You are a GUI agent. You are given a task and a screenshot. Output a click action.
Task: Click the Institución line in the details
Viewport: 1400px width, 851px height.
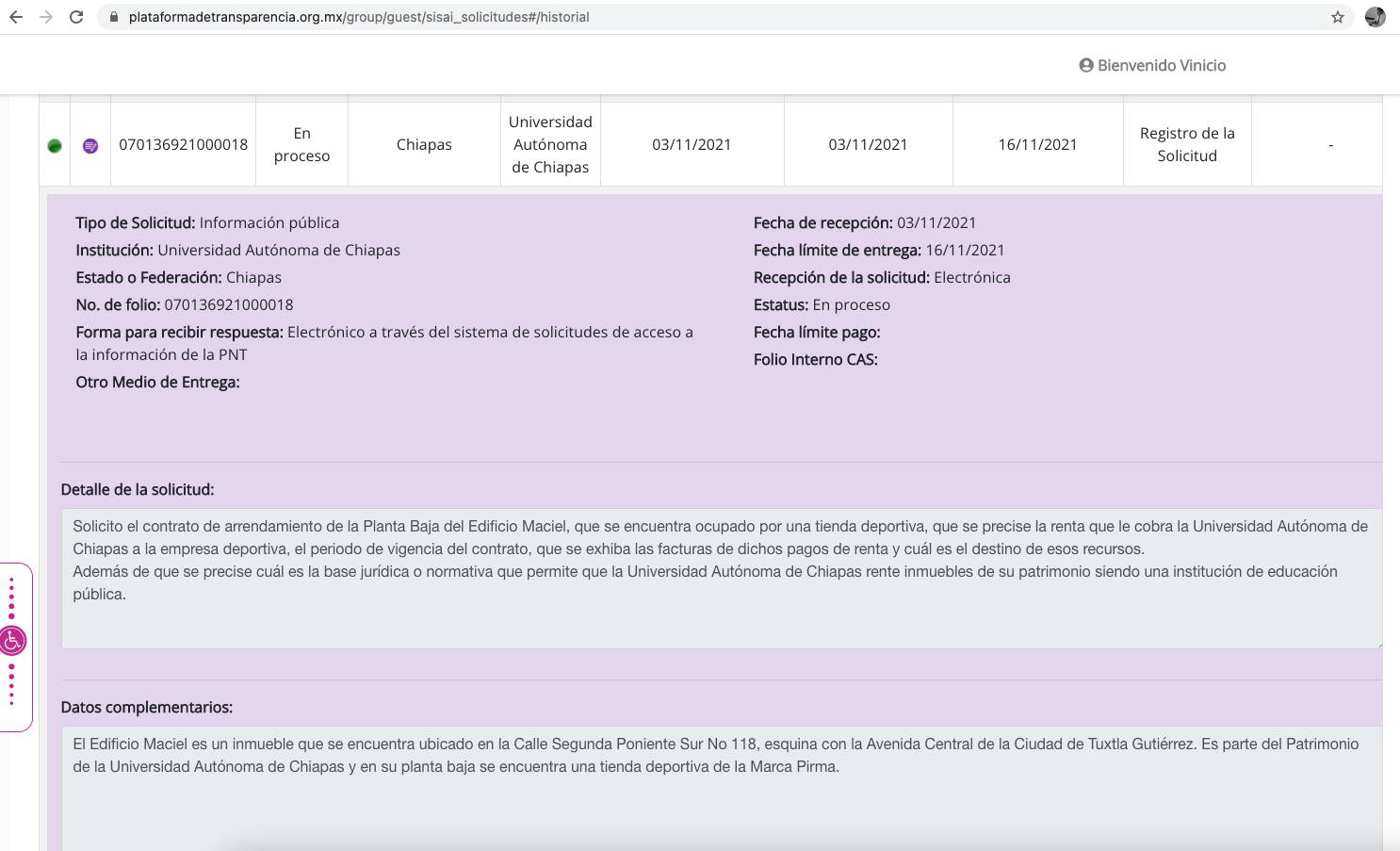[237, 250]
